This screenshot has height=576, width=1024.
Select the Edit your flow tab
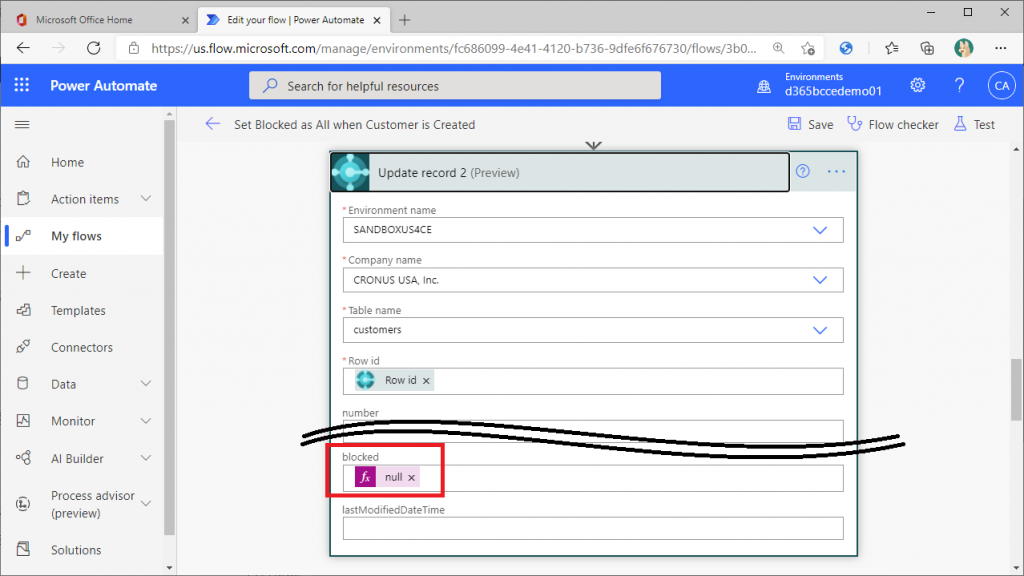coord(294,20)
